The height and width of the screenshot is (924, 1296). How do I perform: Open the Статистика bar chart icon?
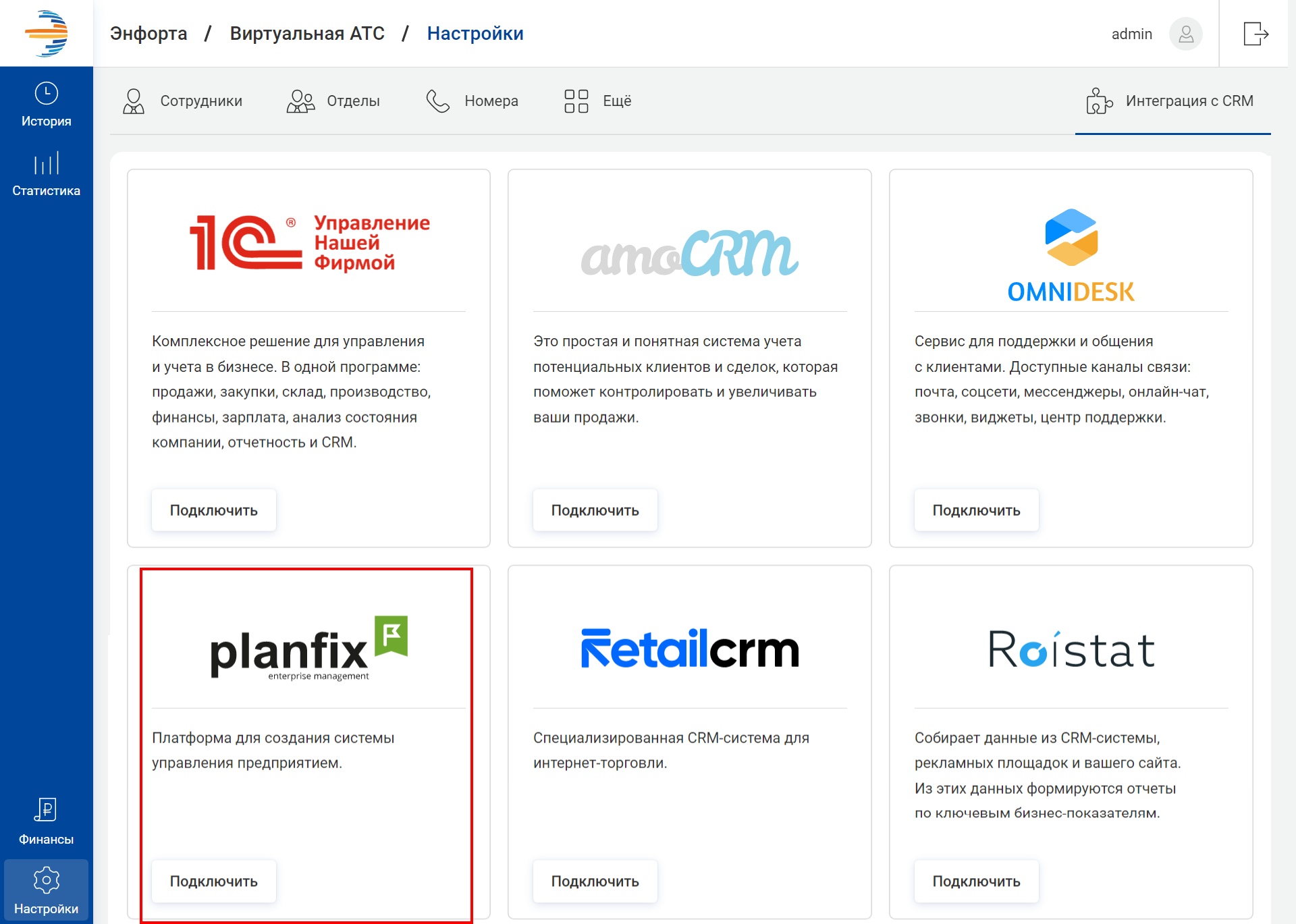pyautogui.click(x=47, y=163)
